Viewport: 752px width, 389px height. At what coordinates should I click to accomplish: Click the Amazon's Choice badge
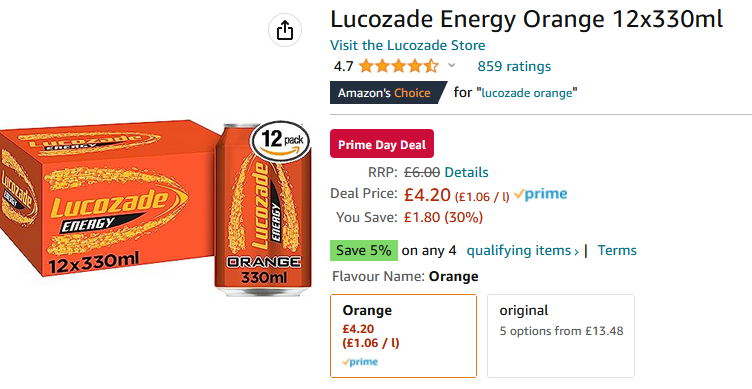point(388,93)
